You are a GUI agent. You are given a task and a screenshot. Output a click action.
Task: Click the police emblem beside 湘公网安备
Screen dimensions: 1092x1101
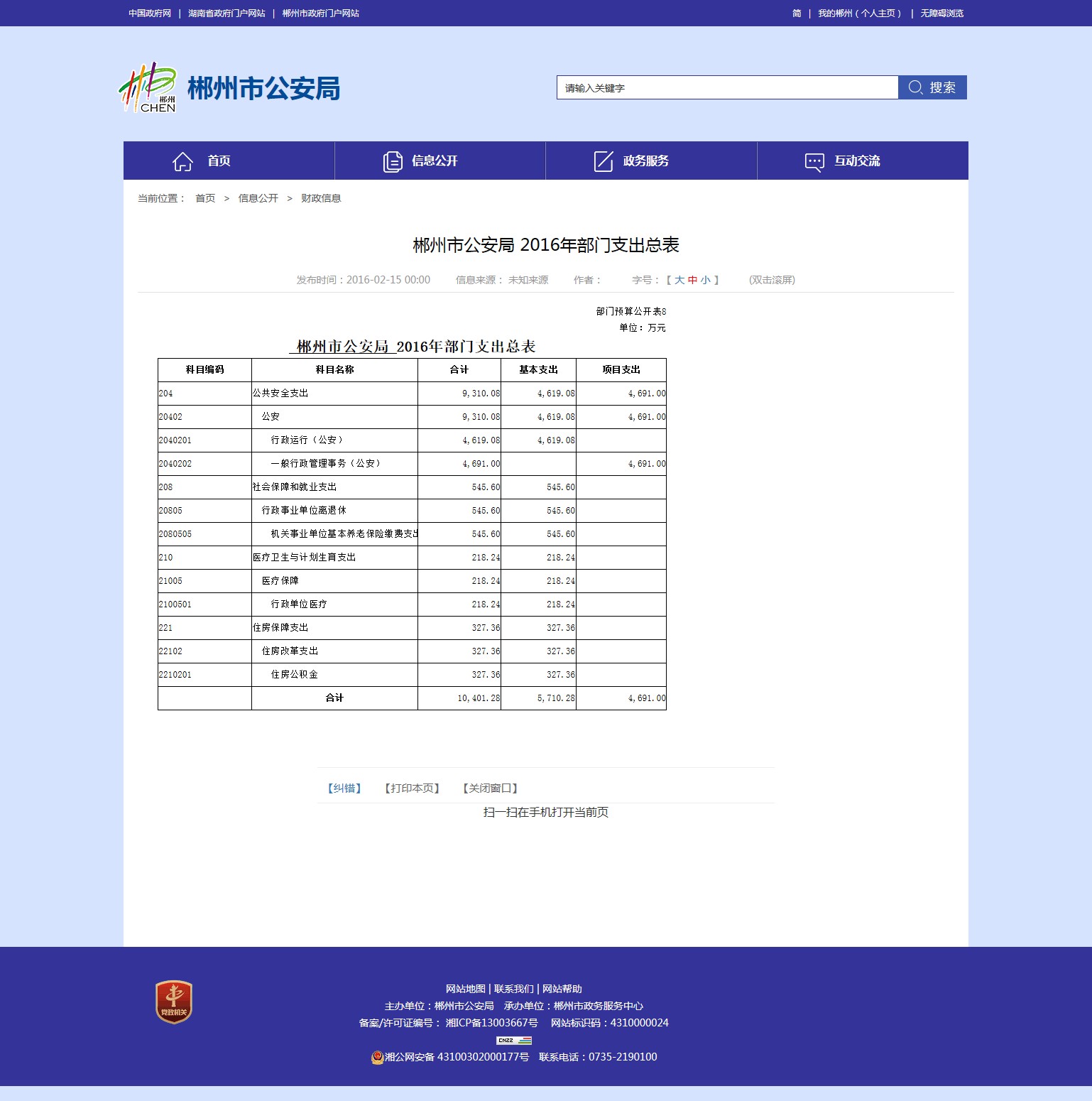point(378,1057)
